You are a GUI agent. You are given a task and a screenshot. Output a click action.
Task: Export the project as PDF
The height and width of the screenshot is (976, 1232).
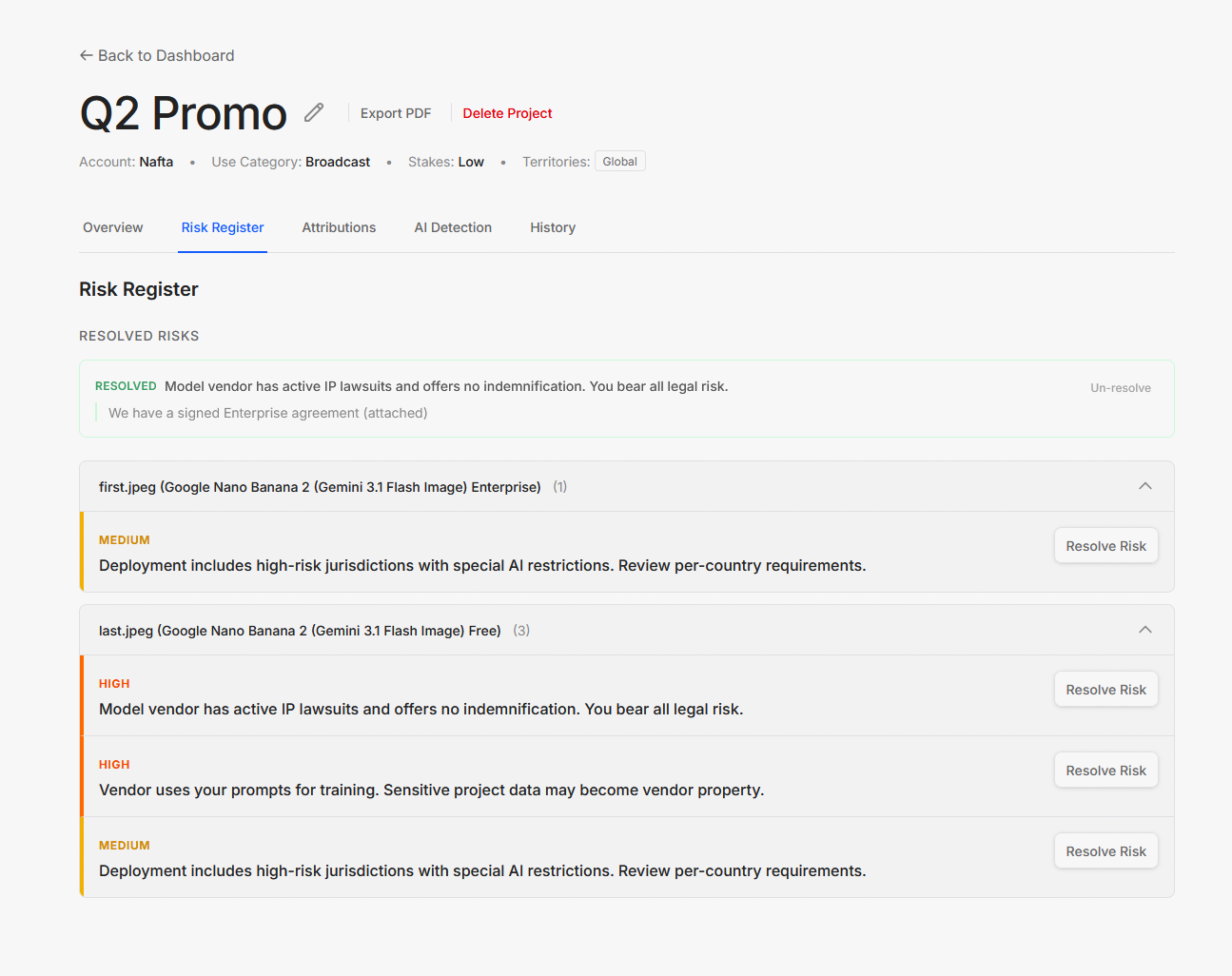[x=396, y=113]
